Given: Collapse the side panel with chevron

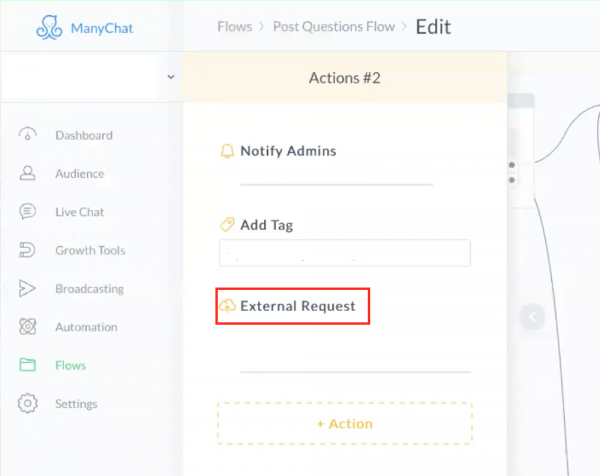Looking at the screenshot, I should [x=532, y=317].
